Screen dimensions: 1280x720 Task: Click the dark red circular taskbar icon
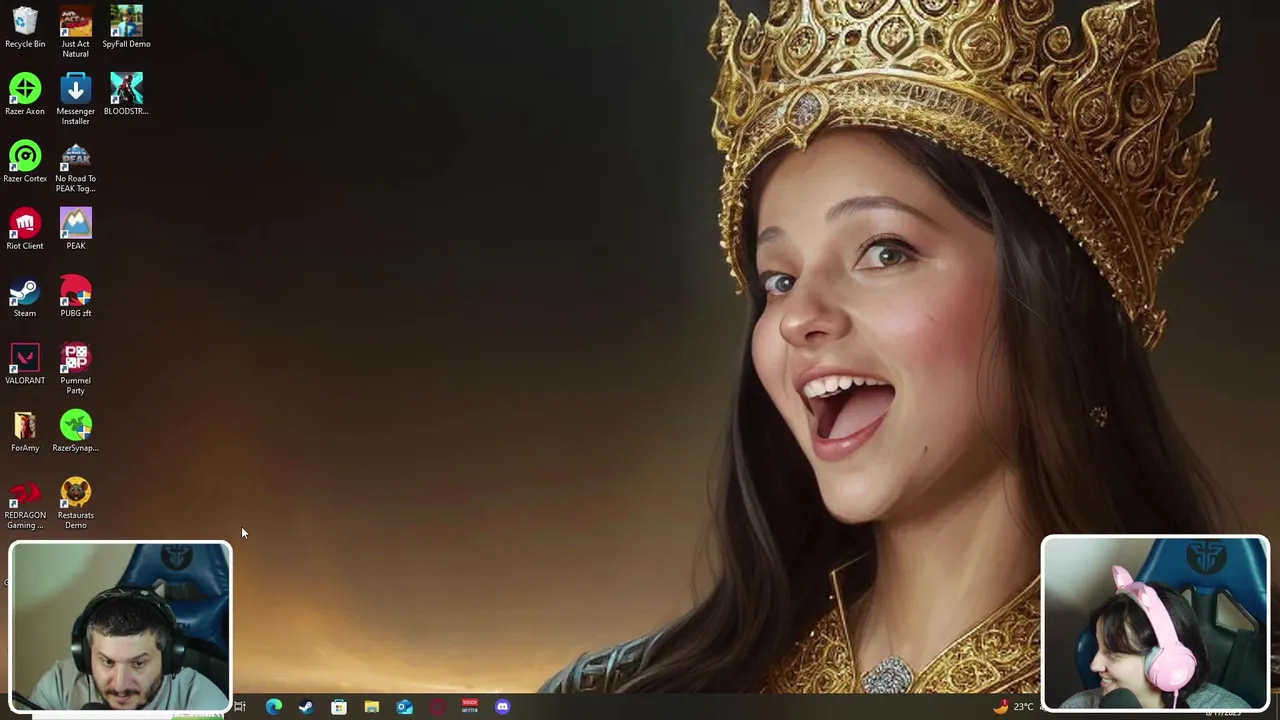437,707
